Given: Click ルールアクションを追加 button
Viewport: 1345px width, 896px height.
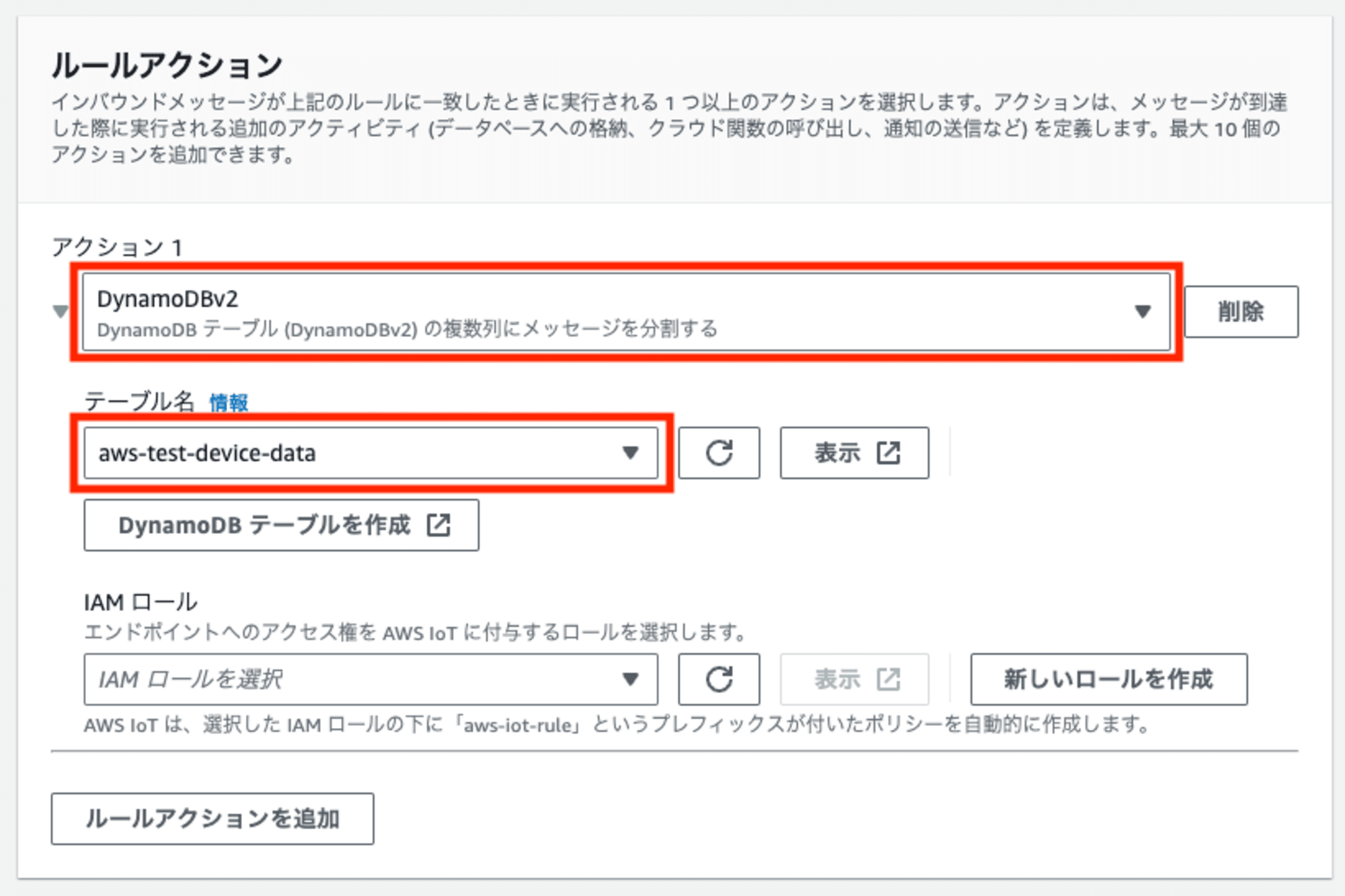Looking at the screenshot, I should click(x=213, y=819).
